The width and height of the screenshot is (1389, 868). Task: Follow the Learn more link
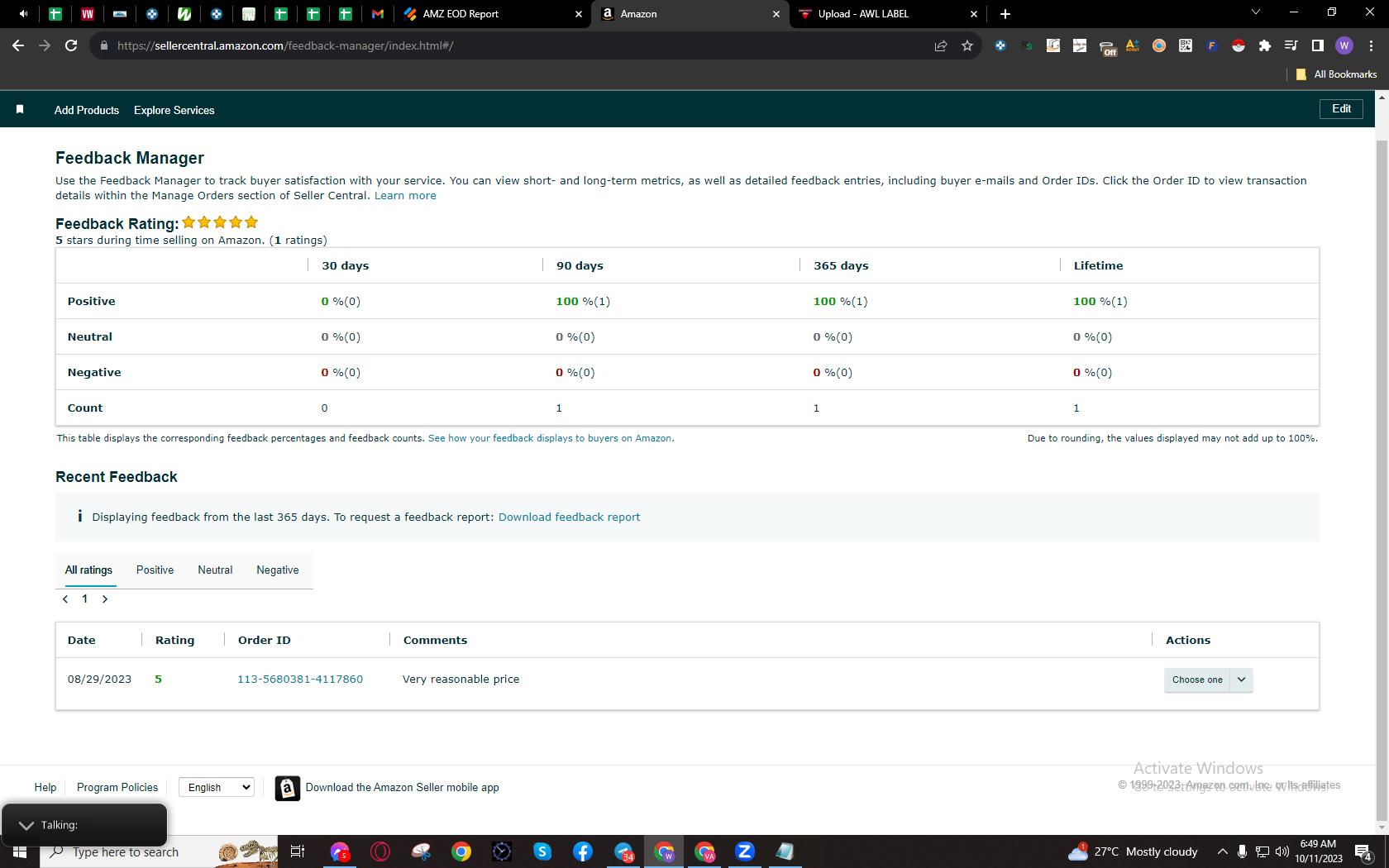click(x=405, y=196)
